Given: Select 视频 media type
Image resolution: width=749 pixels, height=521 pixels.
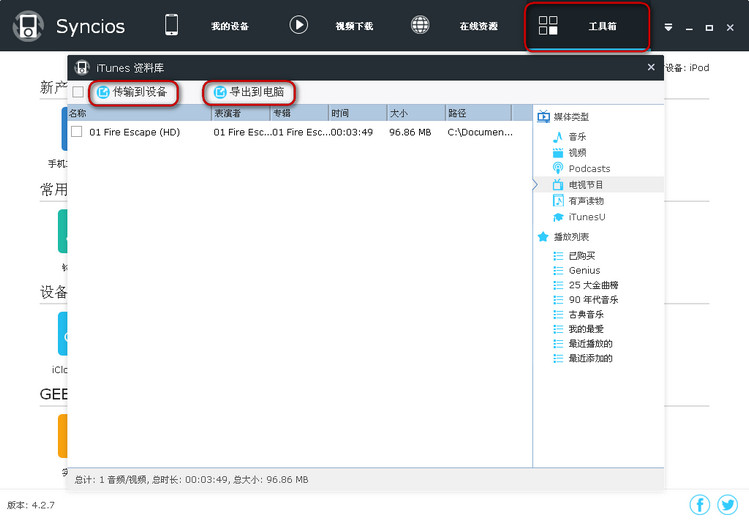Looking at the screenshot, I should click(x=577, y=153).
